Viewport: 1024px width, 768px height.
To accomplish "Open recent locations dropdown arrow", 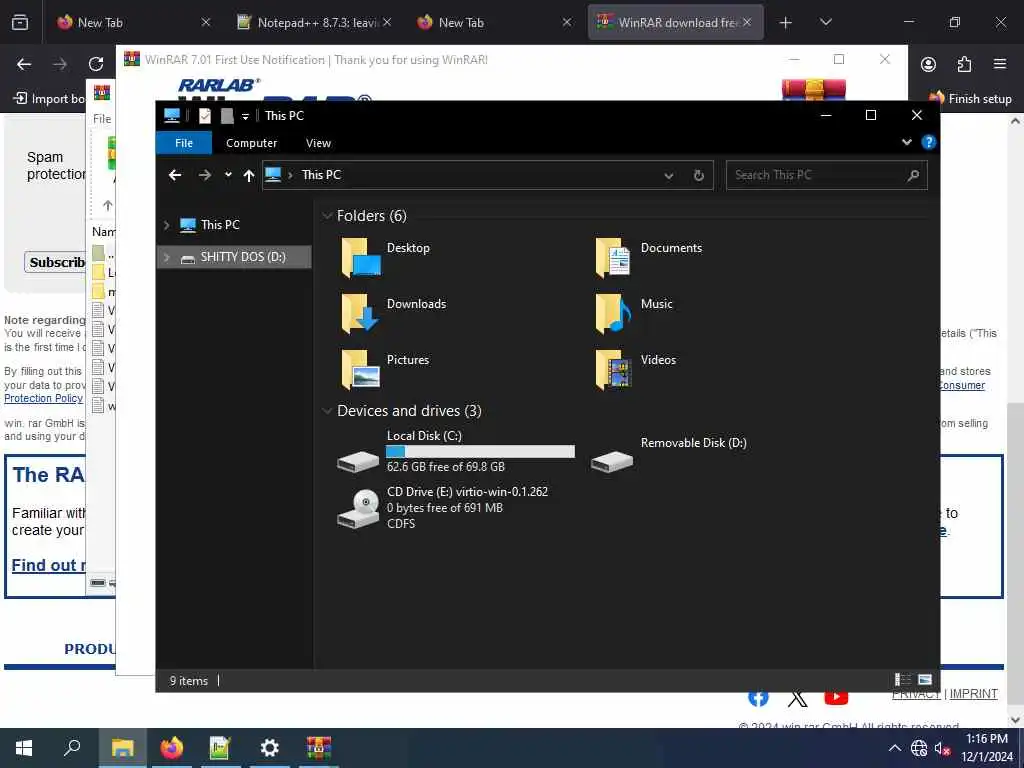I will 228,175.
